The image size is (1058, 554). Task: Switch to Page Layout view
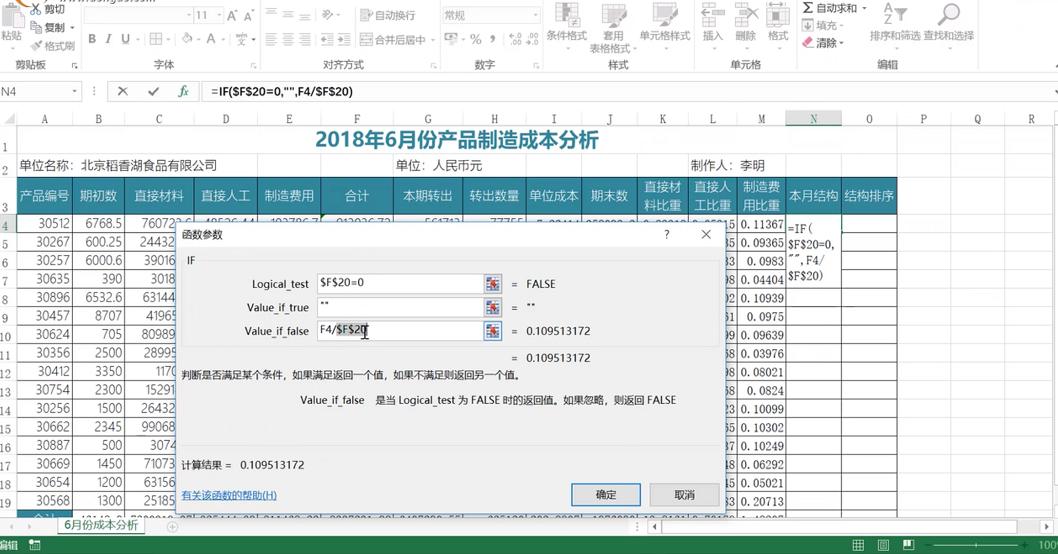[883, 545]
